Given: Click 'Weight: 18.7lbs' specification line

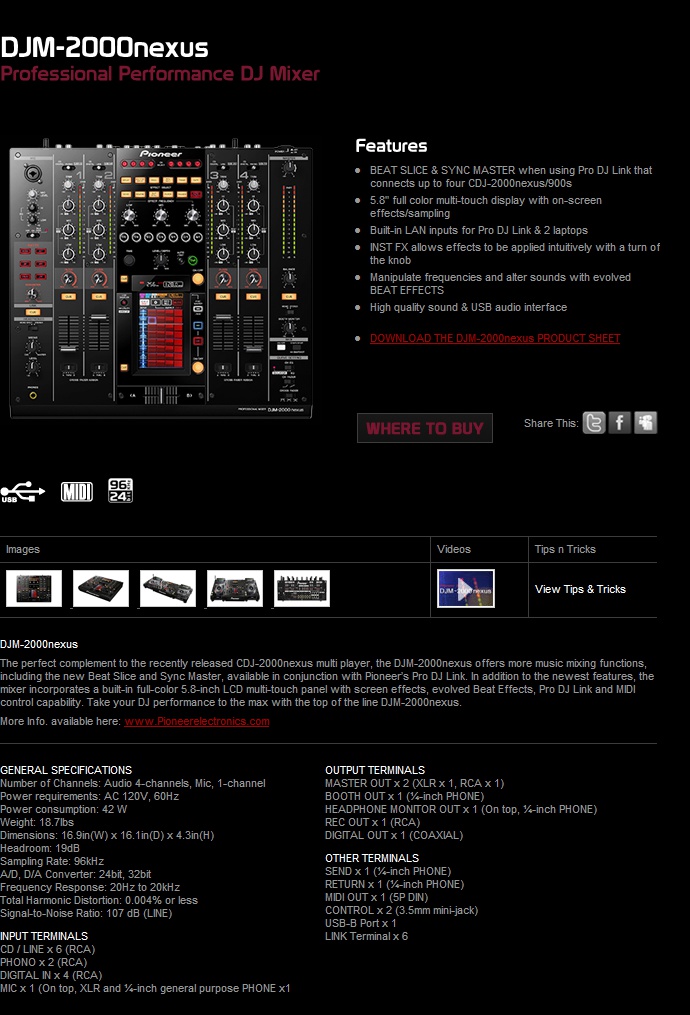Looking at the screenshot, I should coord(37,822).
